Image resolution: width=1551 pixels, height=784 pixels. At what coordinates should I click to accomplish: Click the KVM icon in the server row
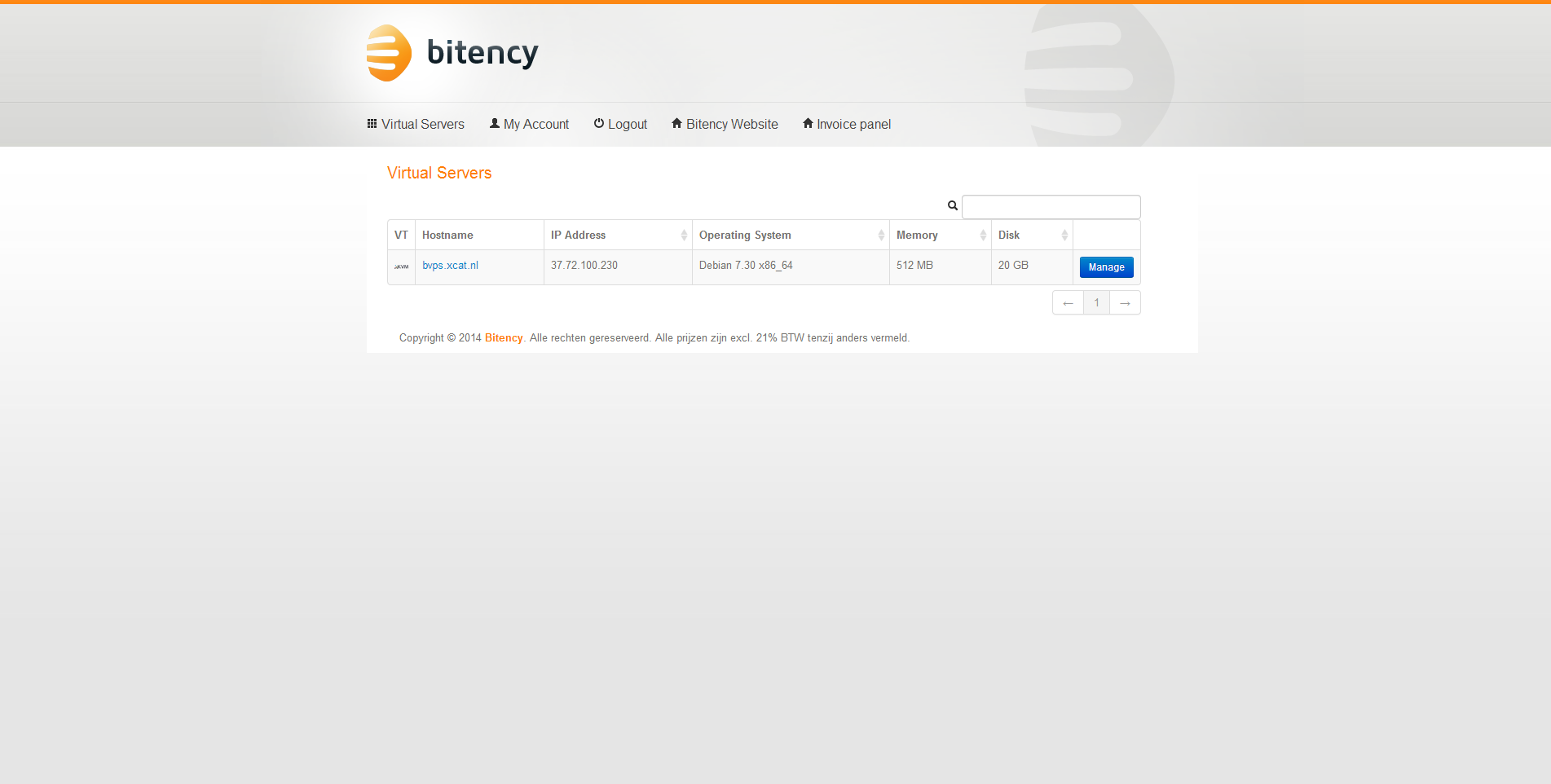point(401,266)
